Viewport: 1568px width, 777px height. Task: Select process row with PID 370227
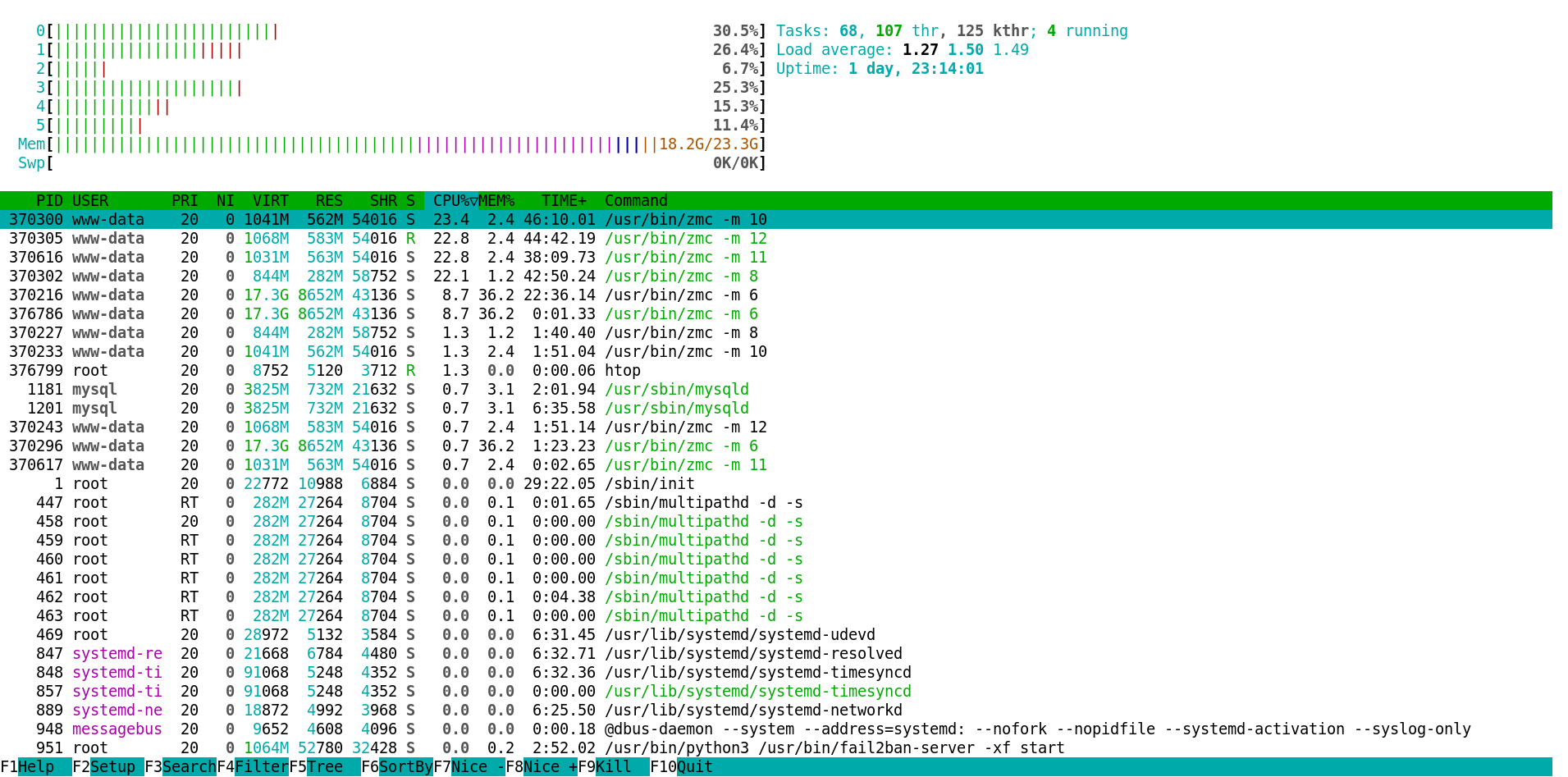point(776,333)
